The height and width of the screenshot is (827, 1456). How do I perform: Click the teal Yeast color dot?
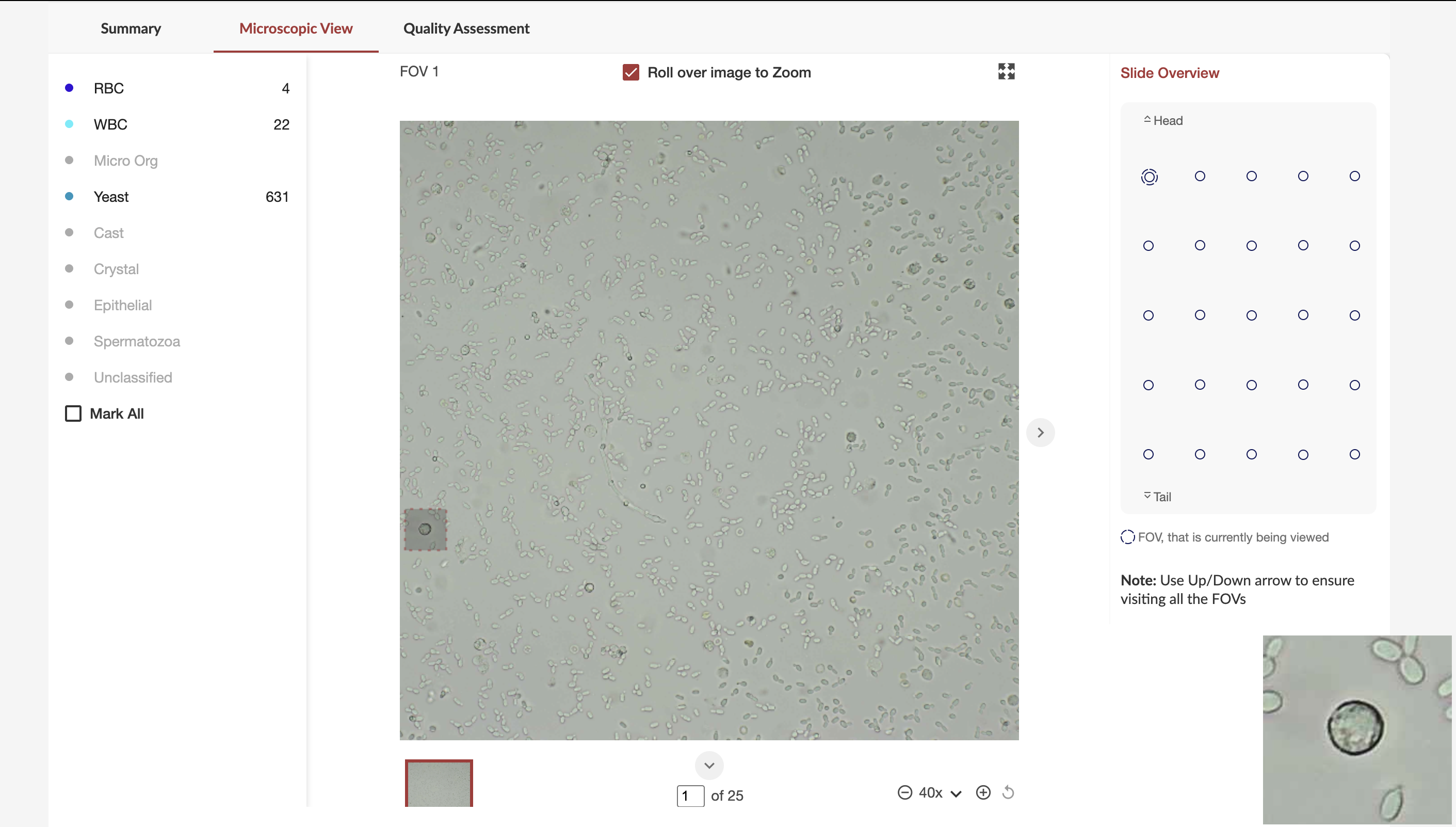point(69,196)
